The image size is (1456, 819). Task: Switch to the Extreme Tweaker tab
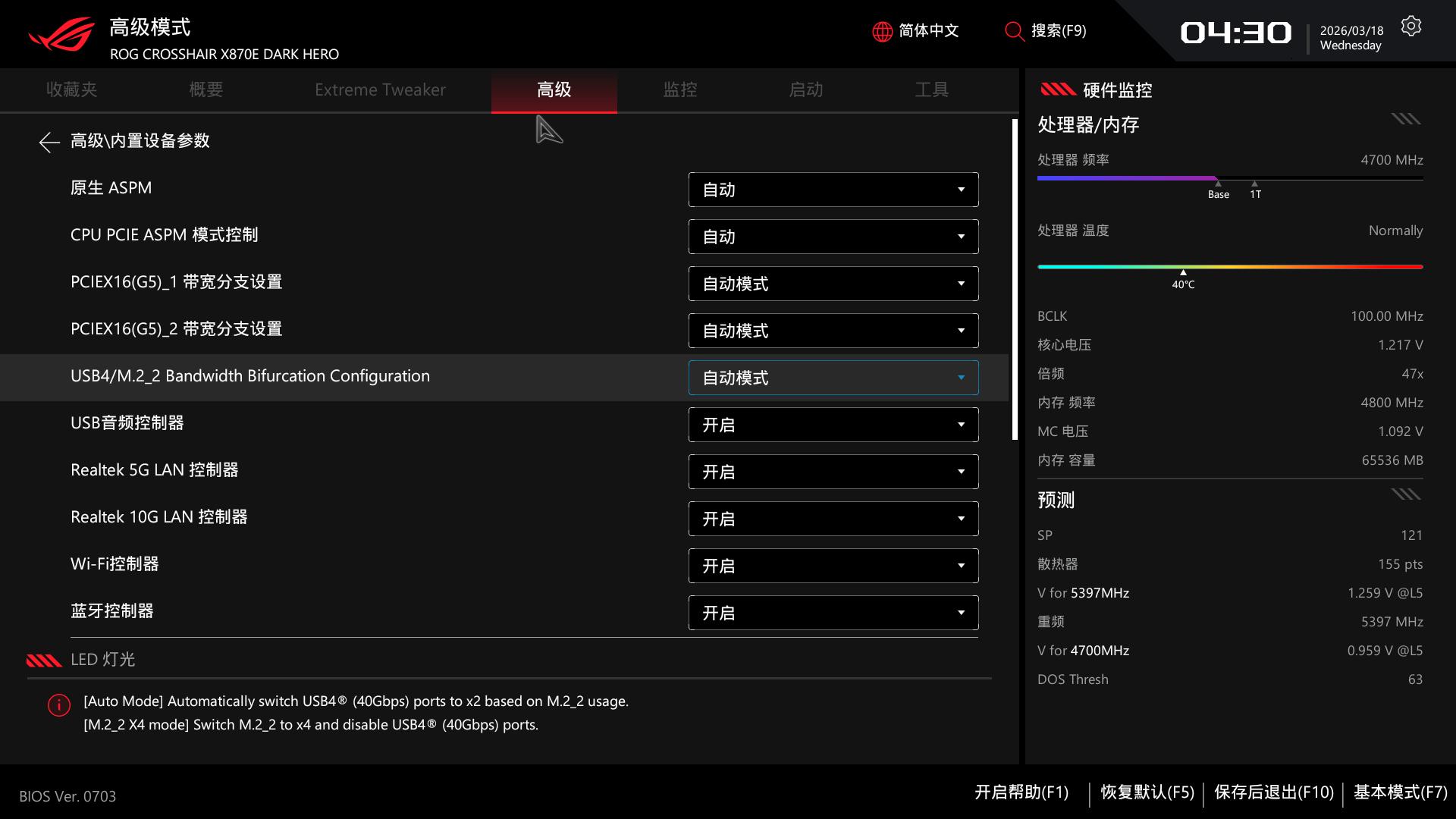(380, 89)
